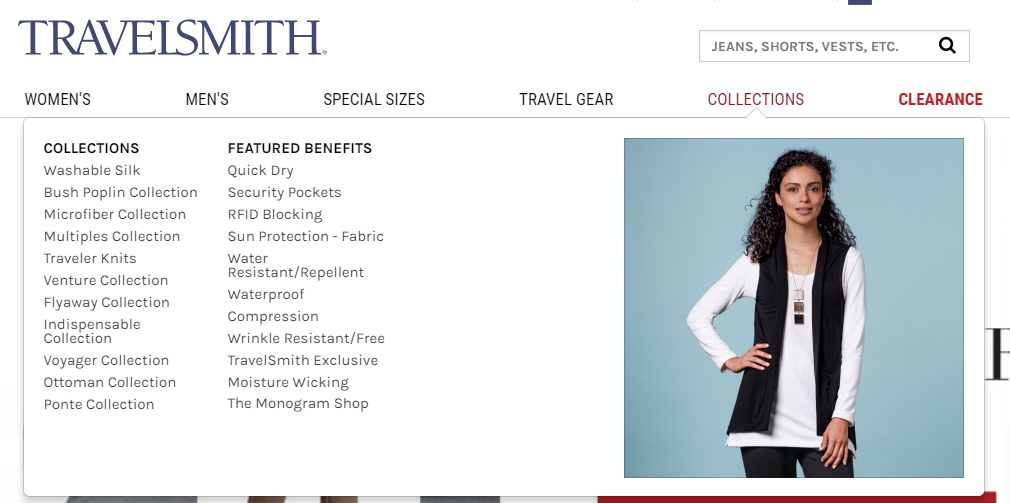Choose Water Resistant/Repellent benefit
This screenshot has width=1010, height=503.
[x=296, y=265]
